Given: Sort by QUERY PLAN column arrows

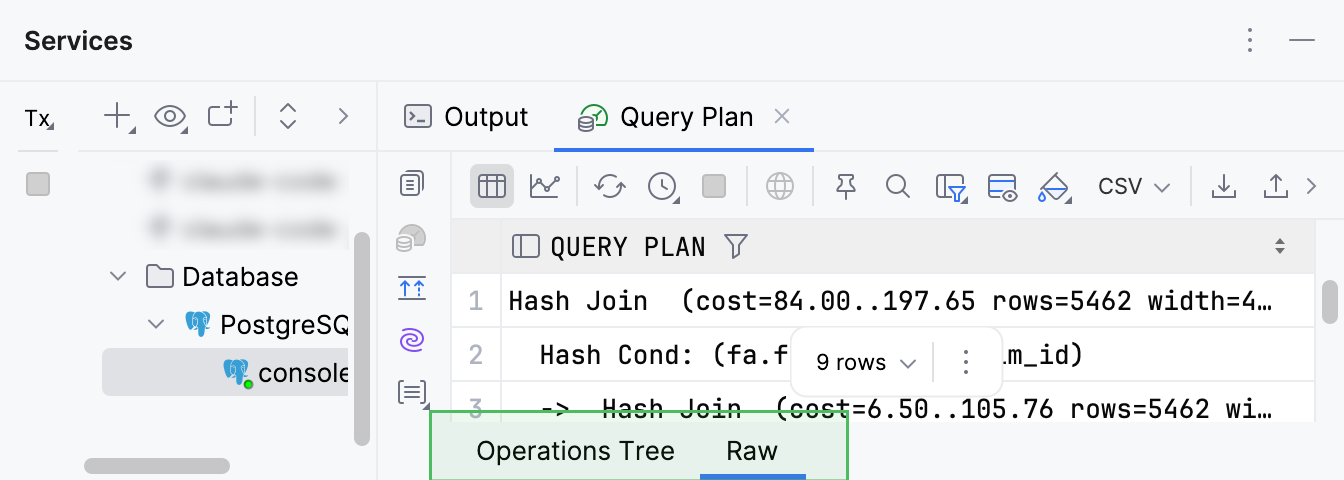Looking at the screenshot, I should coord(1280,246).
